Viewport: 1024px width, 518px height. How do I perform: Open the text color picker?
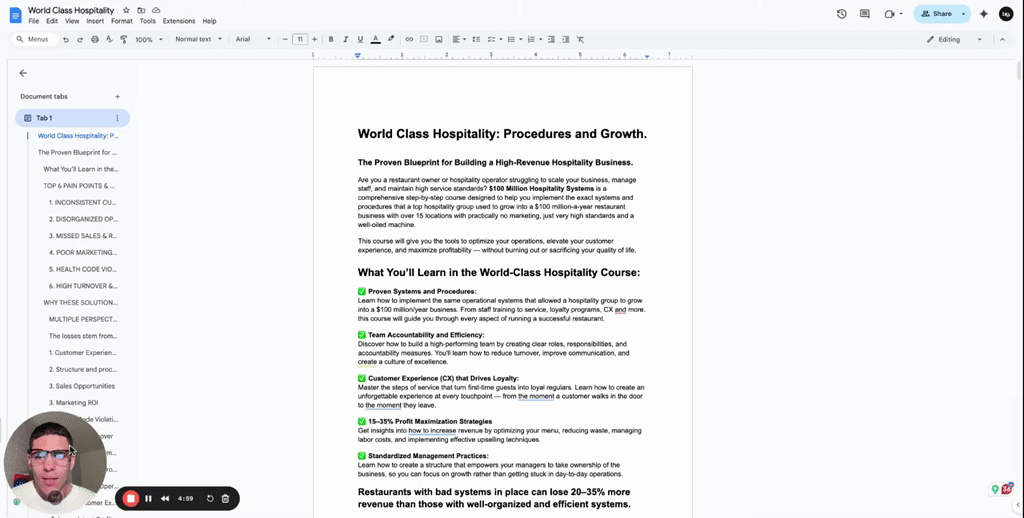click(376, 39)
